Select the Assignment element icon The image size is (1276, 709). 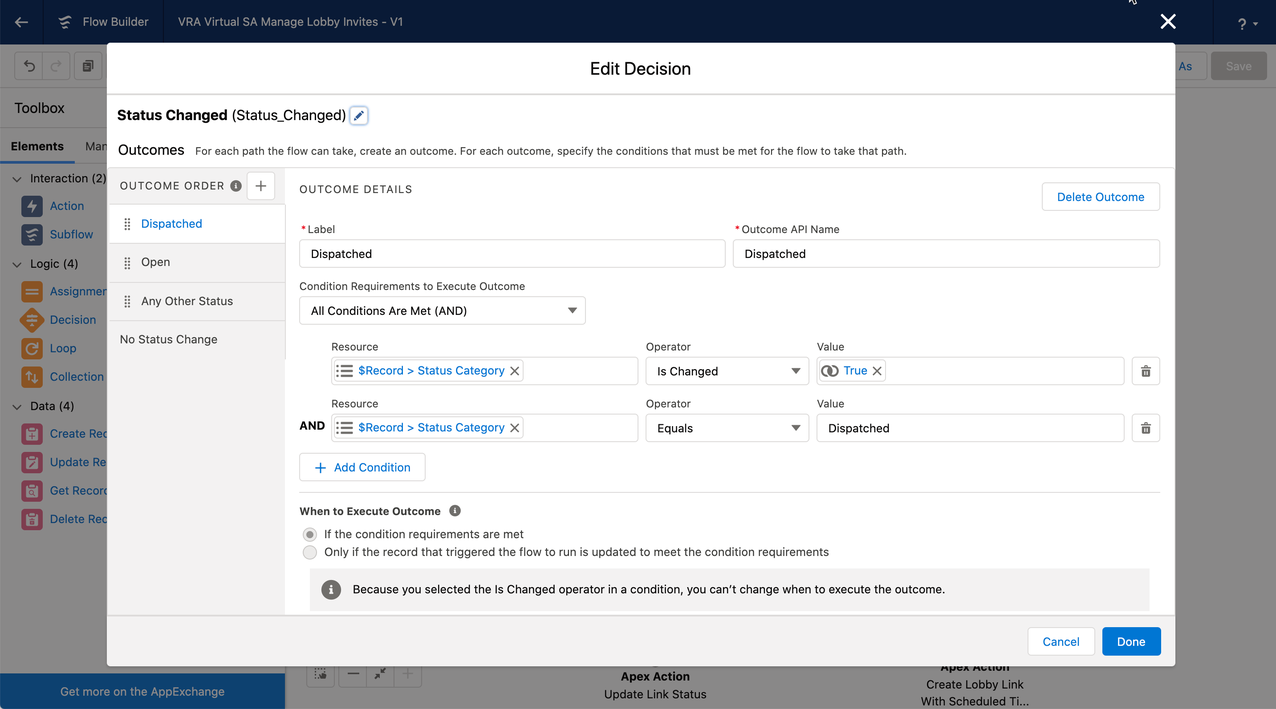[x=34, y=291]
